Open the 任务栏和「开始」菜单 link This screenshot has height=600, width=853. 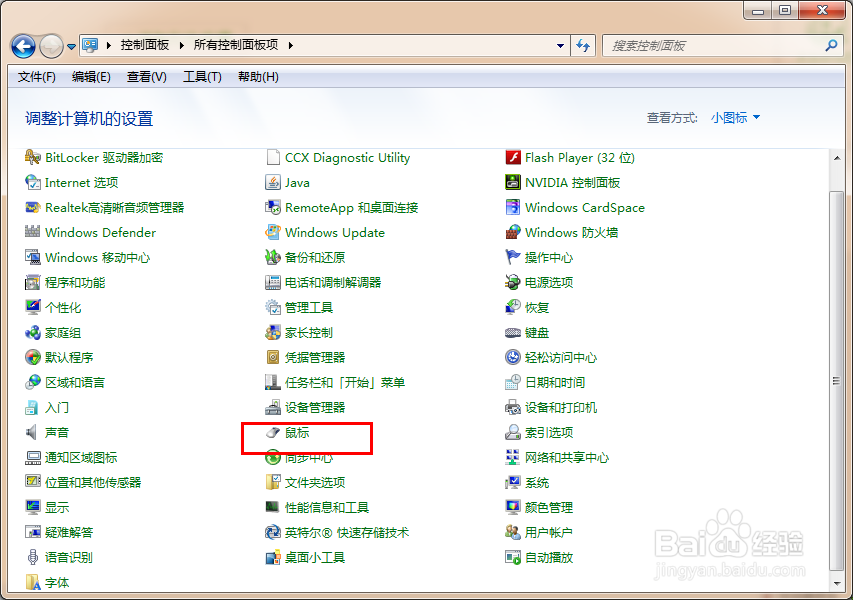point(345,382)
